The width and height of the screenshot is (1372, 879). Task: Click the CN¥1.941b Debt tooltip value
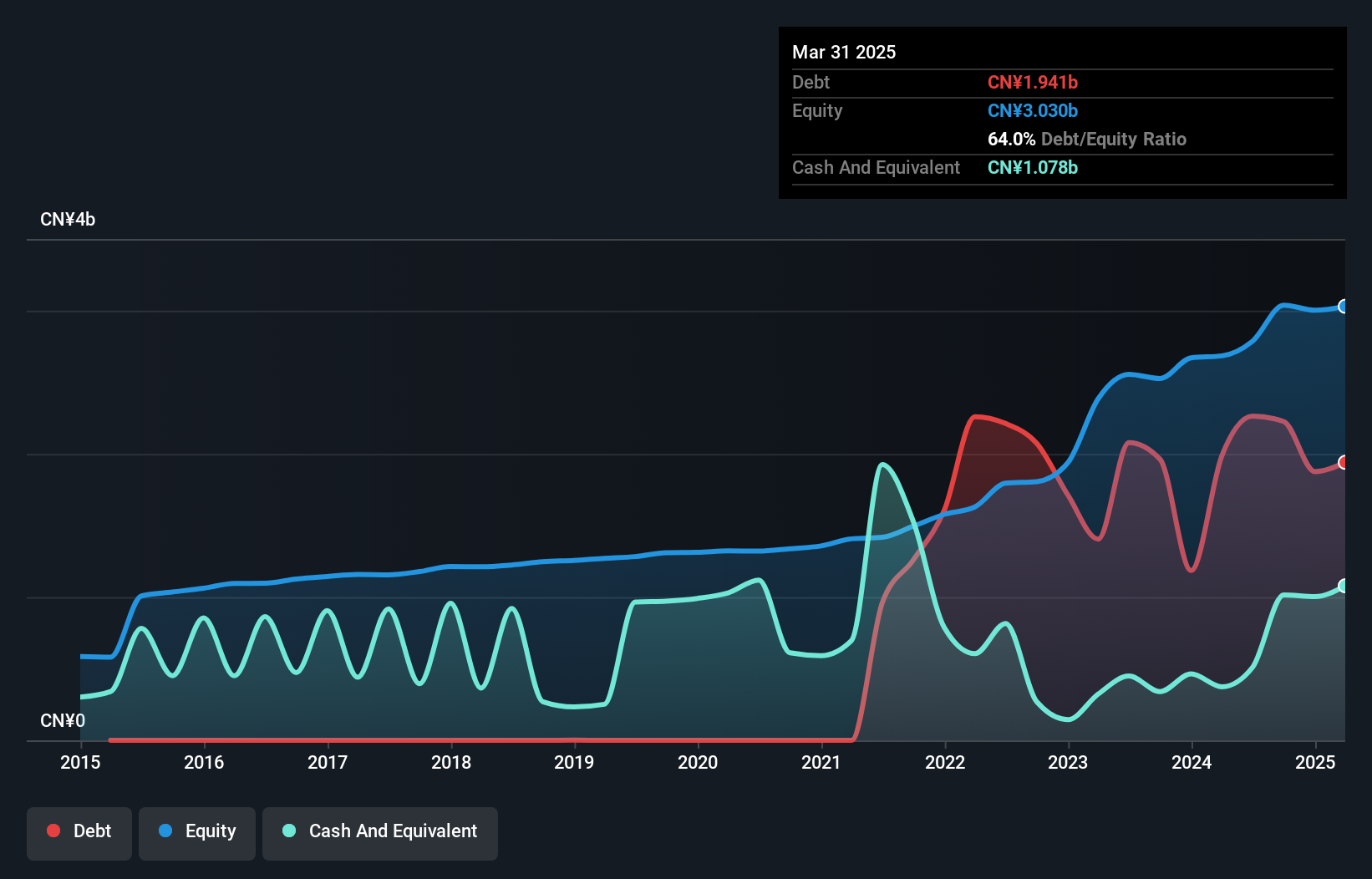tap(1033, 82)
